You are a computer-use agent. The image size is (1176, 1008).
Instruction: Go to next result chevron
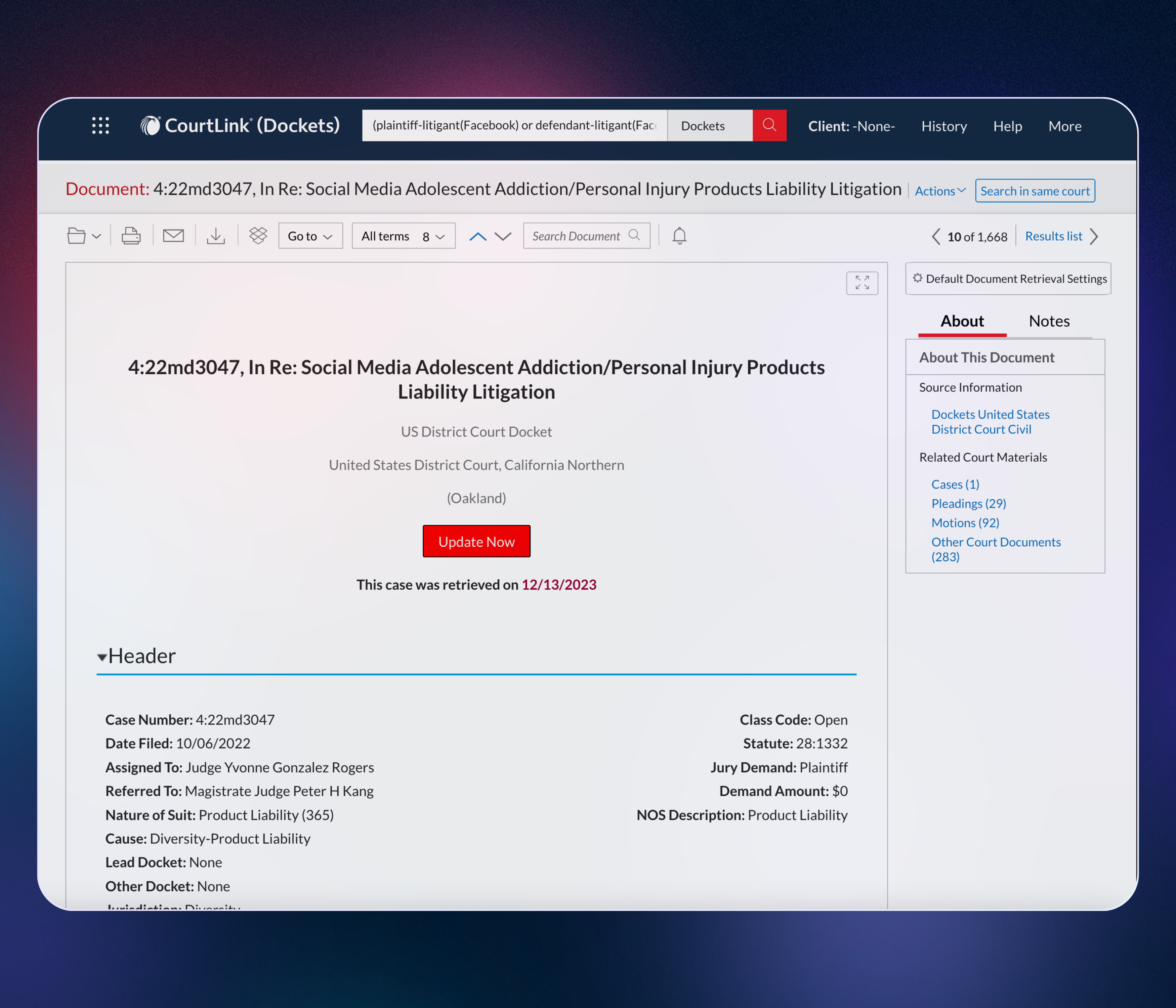(x=1094, y=236)
